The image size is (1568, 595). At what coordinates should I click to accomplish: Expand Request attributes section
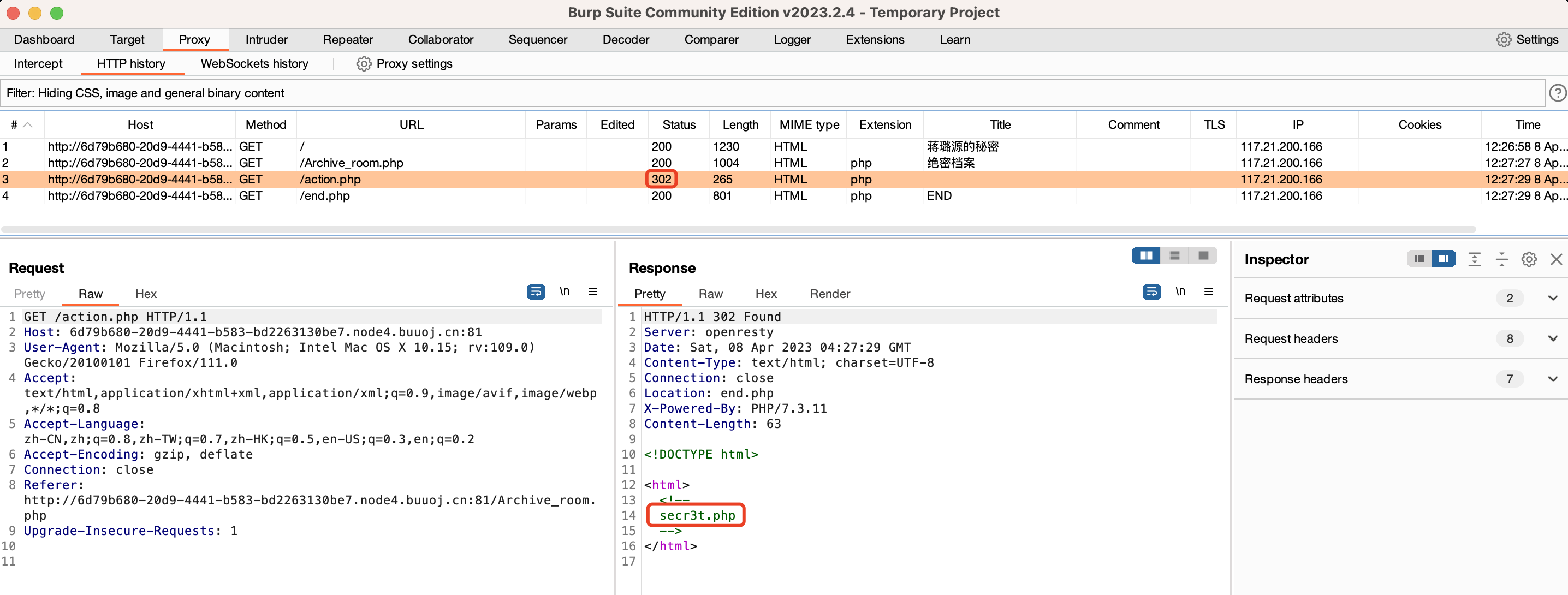[1552, 298]
